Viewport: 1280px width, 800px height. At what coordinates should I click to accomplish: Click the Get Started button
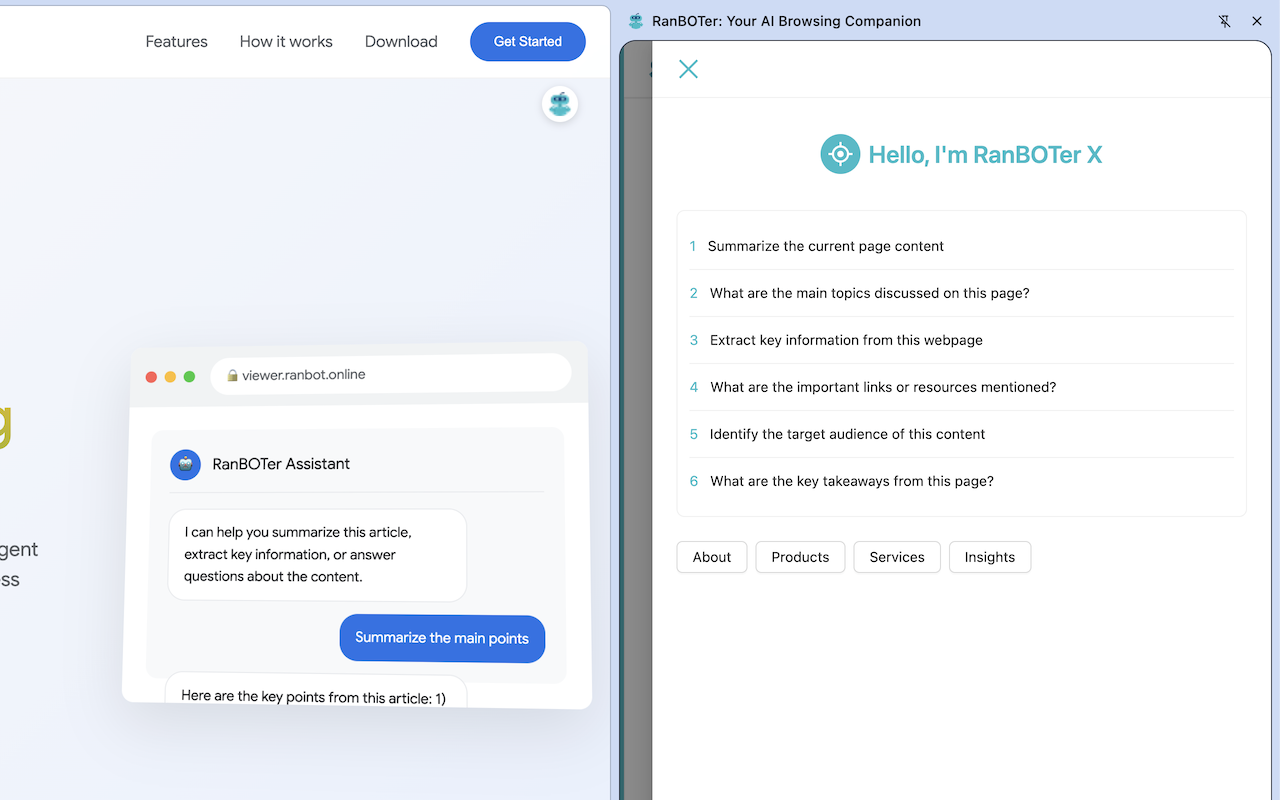[x=528, y=41]
